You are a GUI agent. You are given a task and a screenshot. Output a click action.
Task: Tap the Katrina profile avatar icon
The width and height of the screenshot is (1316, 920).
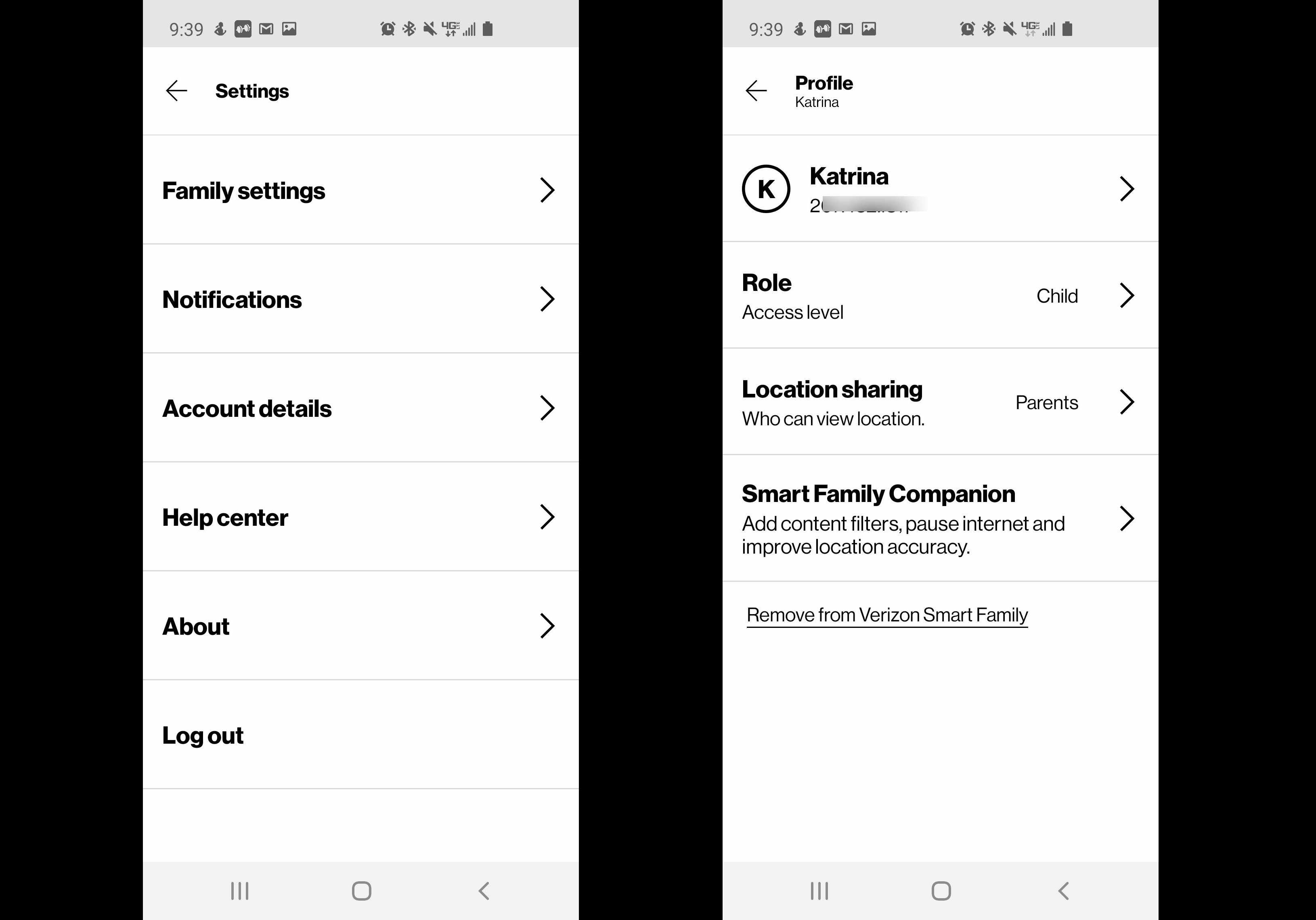pos(766,189)
